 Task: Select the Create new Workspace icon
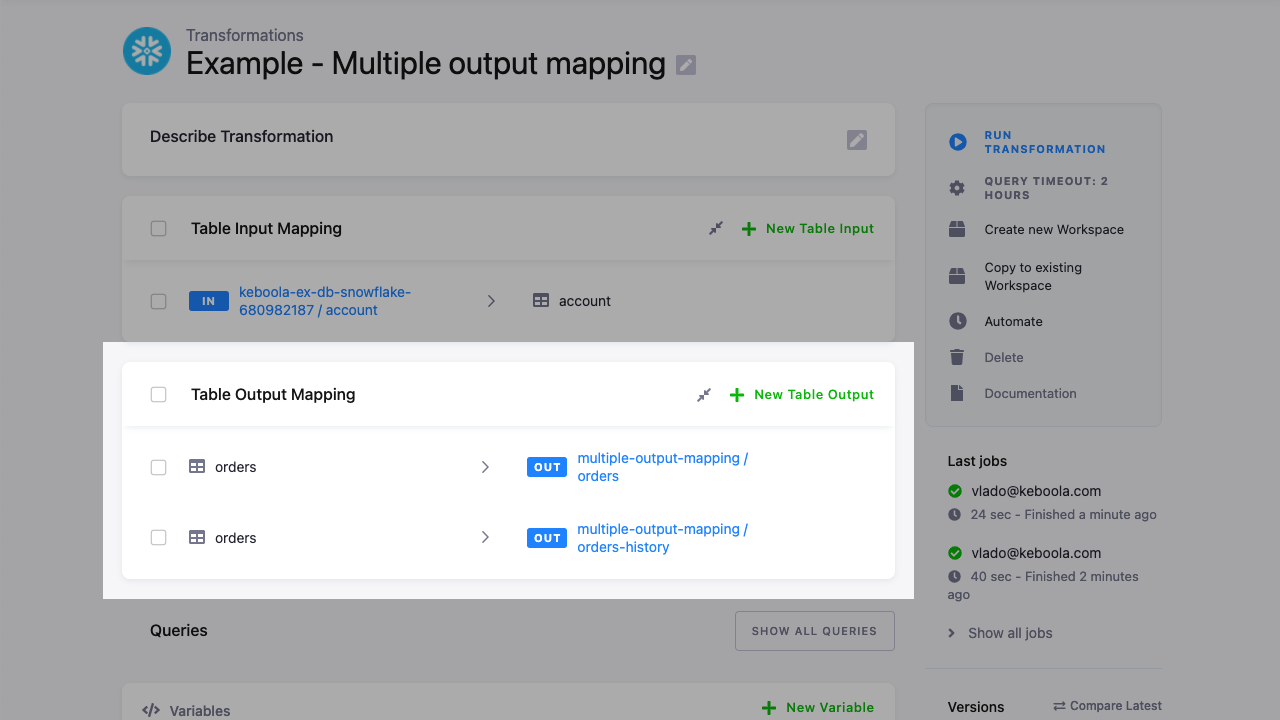(956, 229)
